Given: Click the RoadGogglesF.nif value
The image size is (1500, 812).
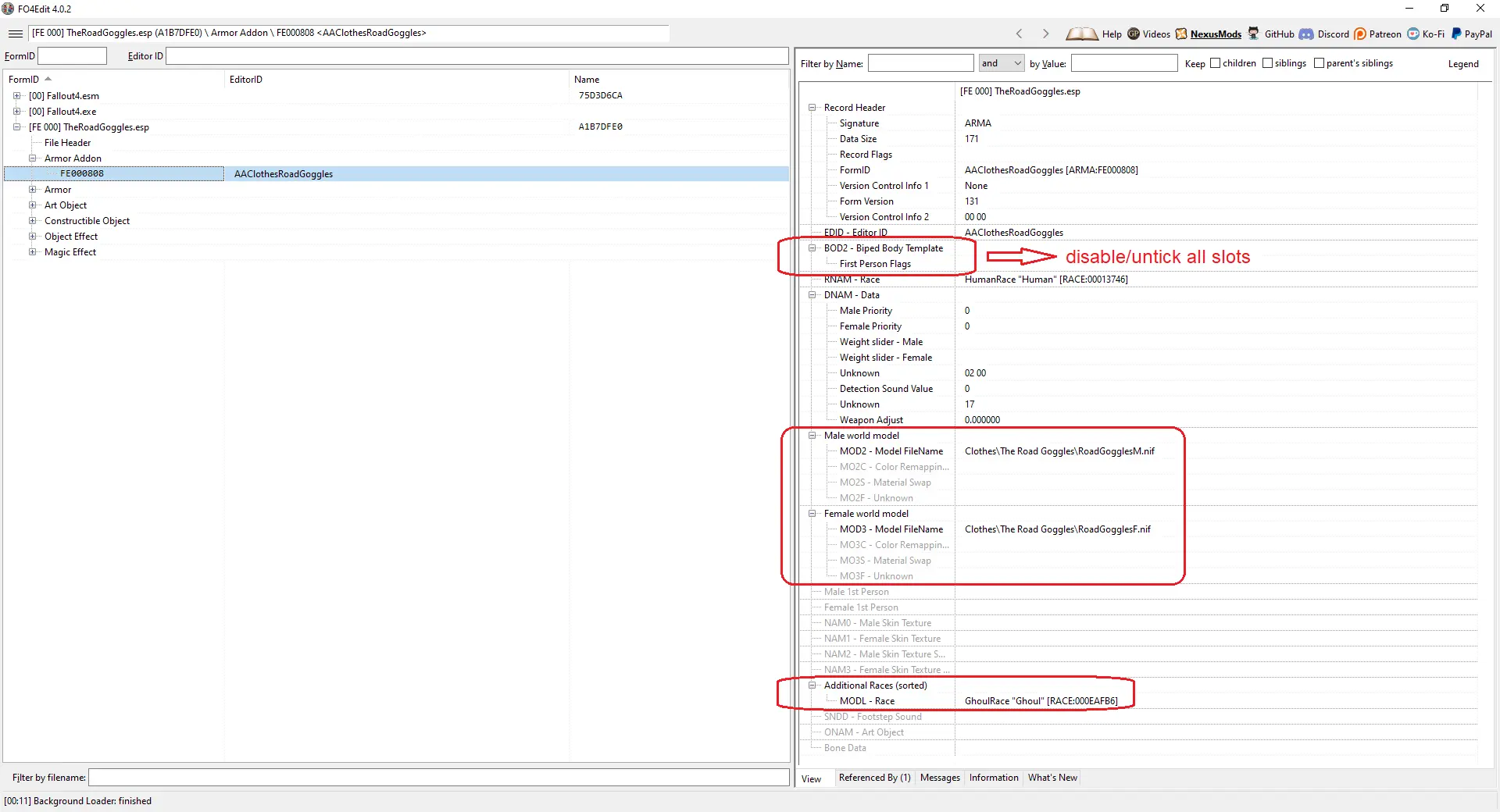Looking at the screenshot, I should pyautogui.click(x=1058, y=529).
